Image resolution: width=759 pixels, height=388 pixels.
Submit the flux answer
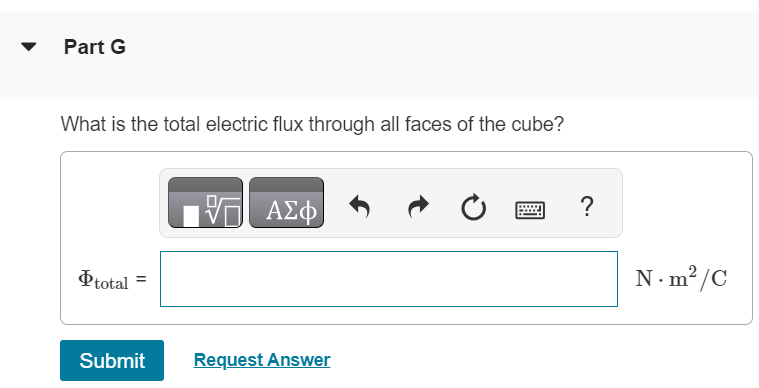coord(112,360)
